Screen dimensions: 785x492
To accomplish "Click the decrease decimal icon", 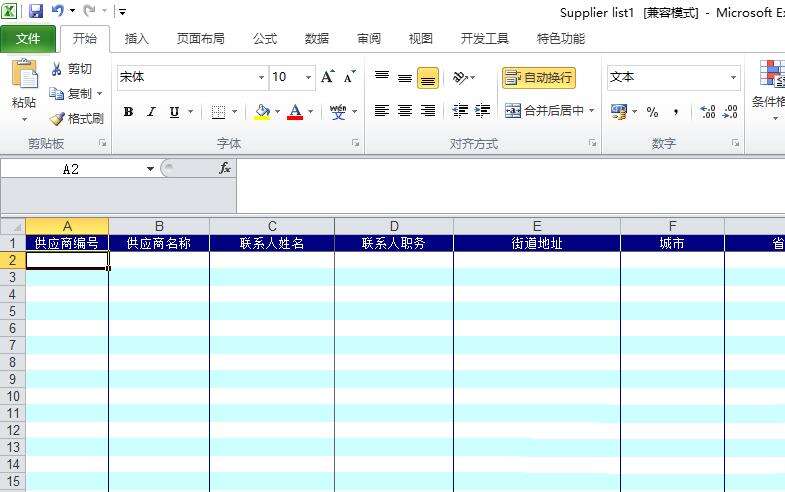I will [x=730, y=112].
